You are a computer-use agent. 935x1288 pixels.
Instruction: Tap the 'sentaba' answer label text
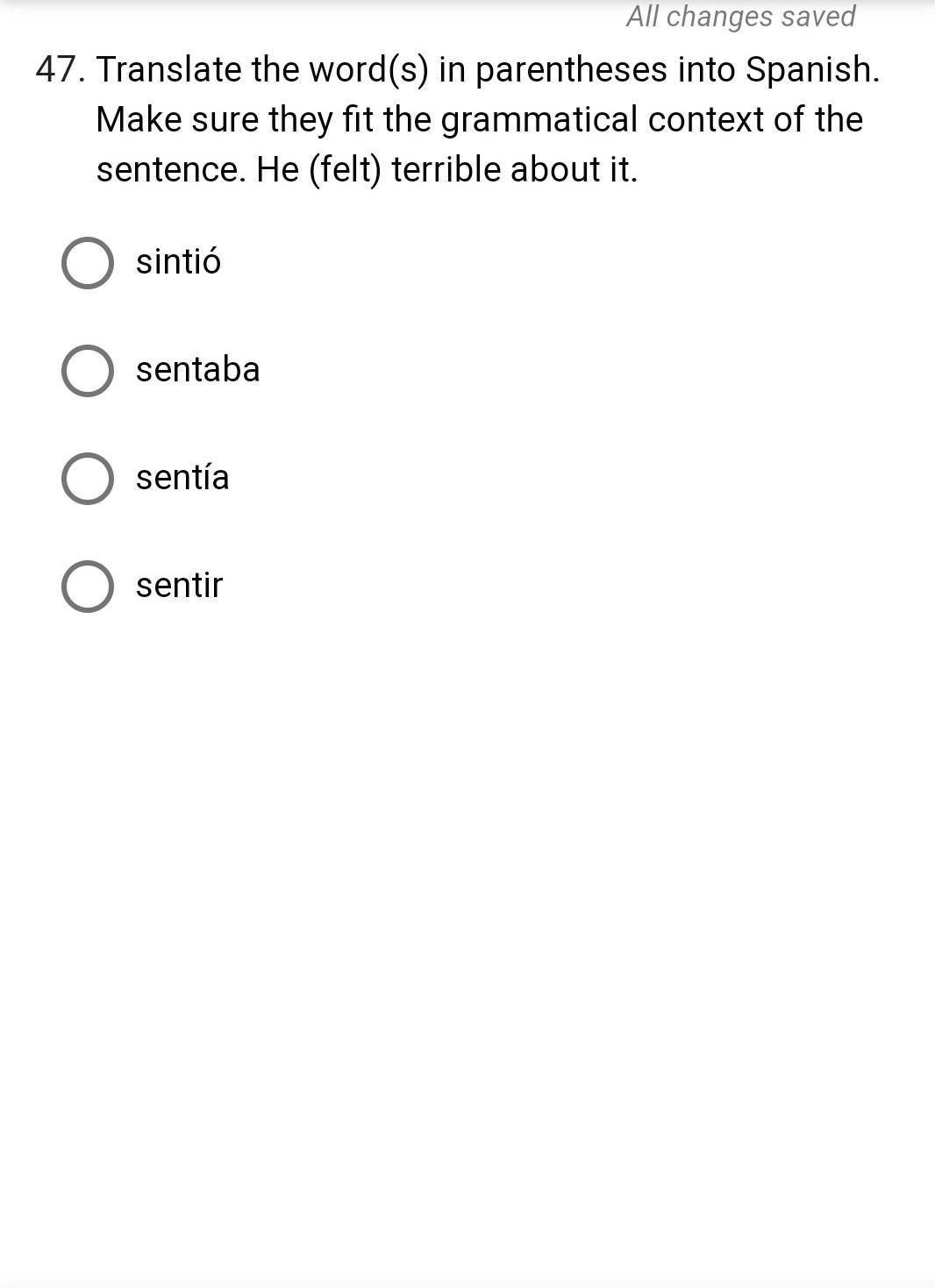tap(198, 369)
